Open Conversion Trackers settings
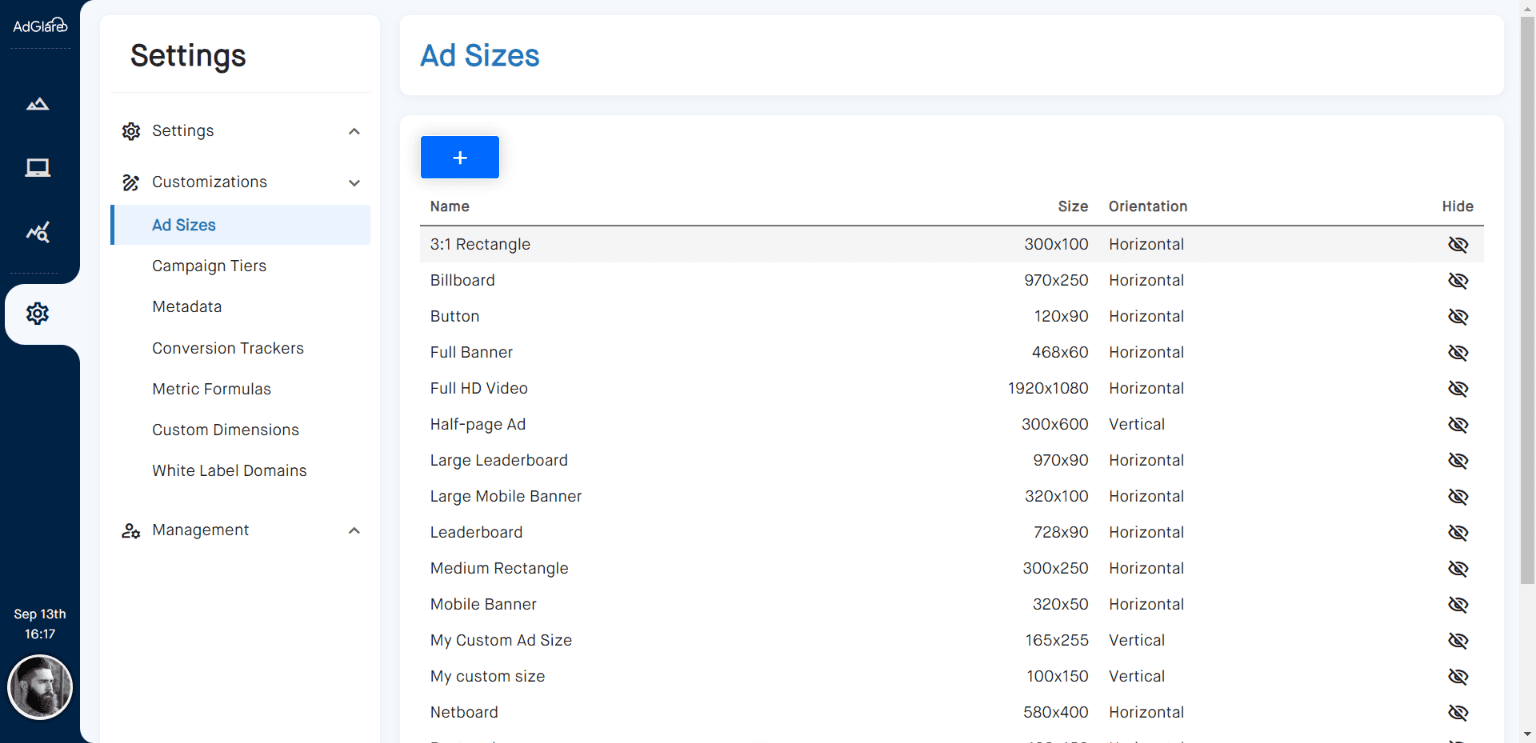1536x743 pixels. tap(228, 348)
